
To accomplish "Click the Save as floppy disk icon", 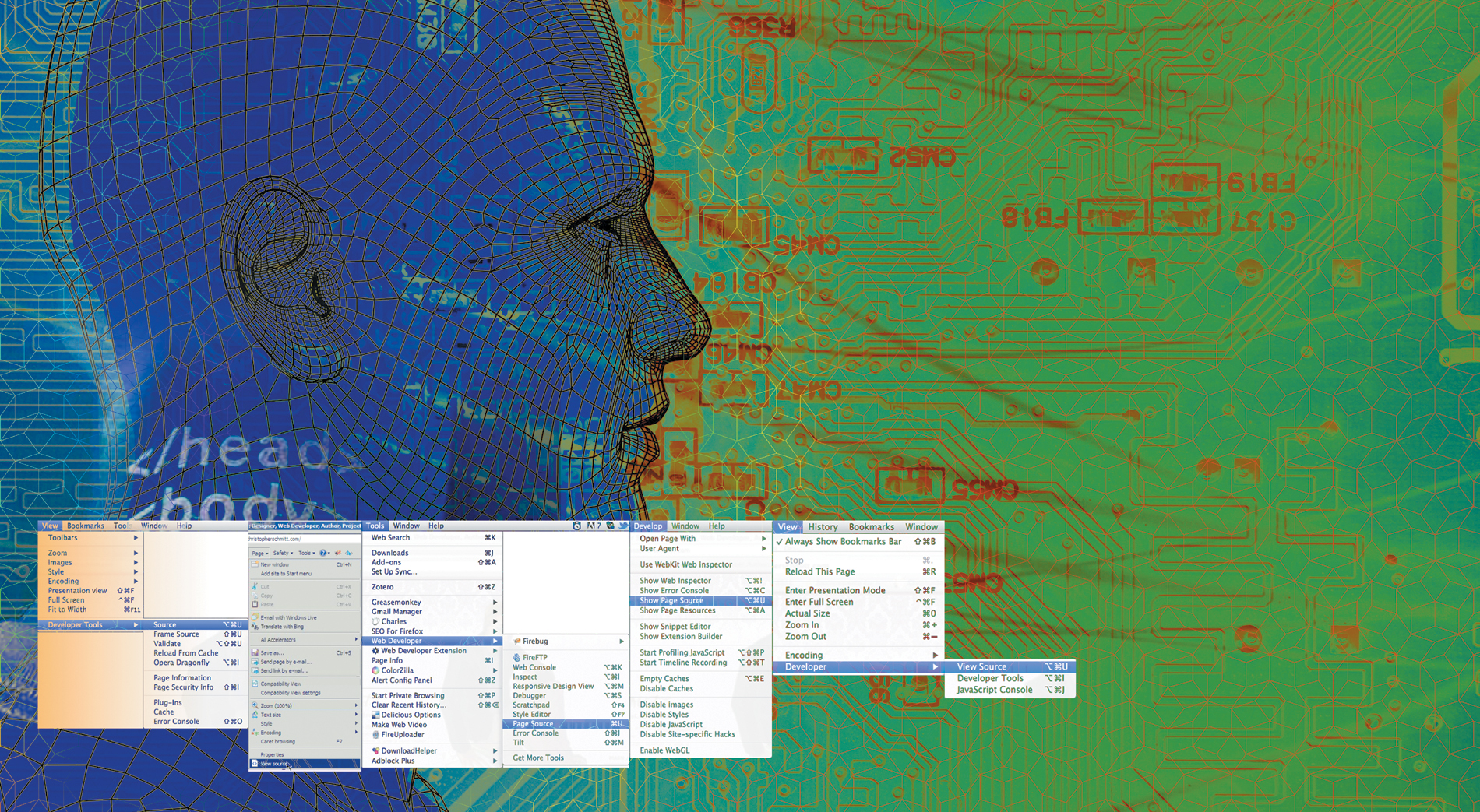I will point(255,652).
